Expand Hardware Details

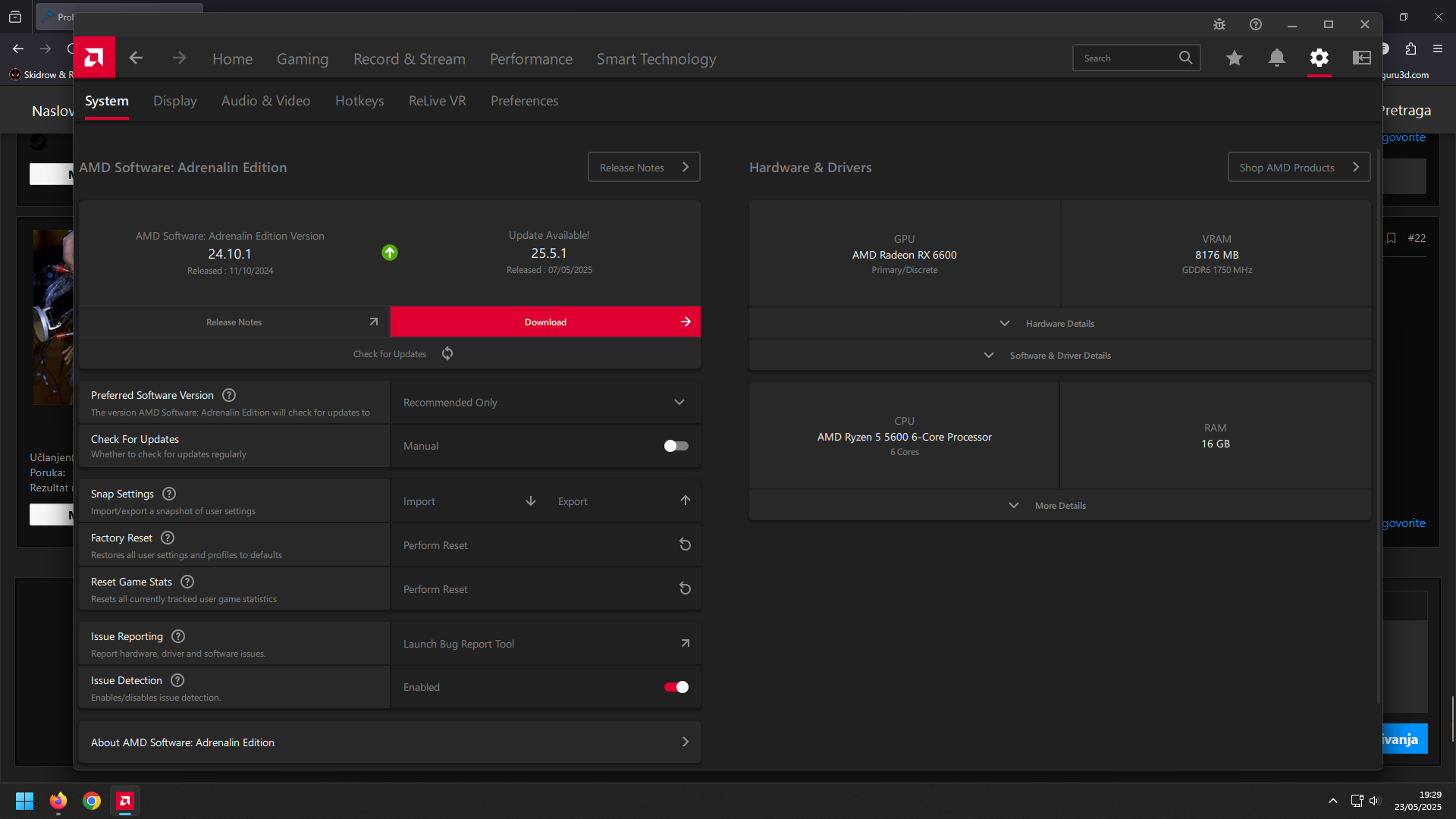(1059, 324)
